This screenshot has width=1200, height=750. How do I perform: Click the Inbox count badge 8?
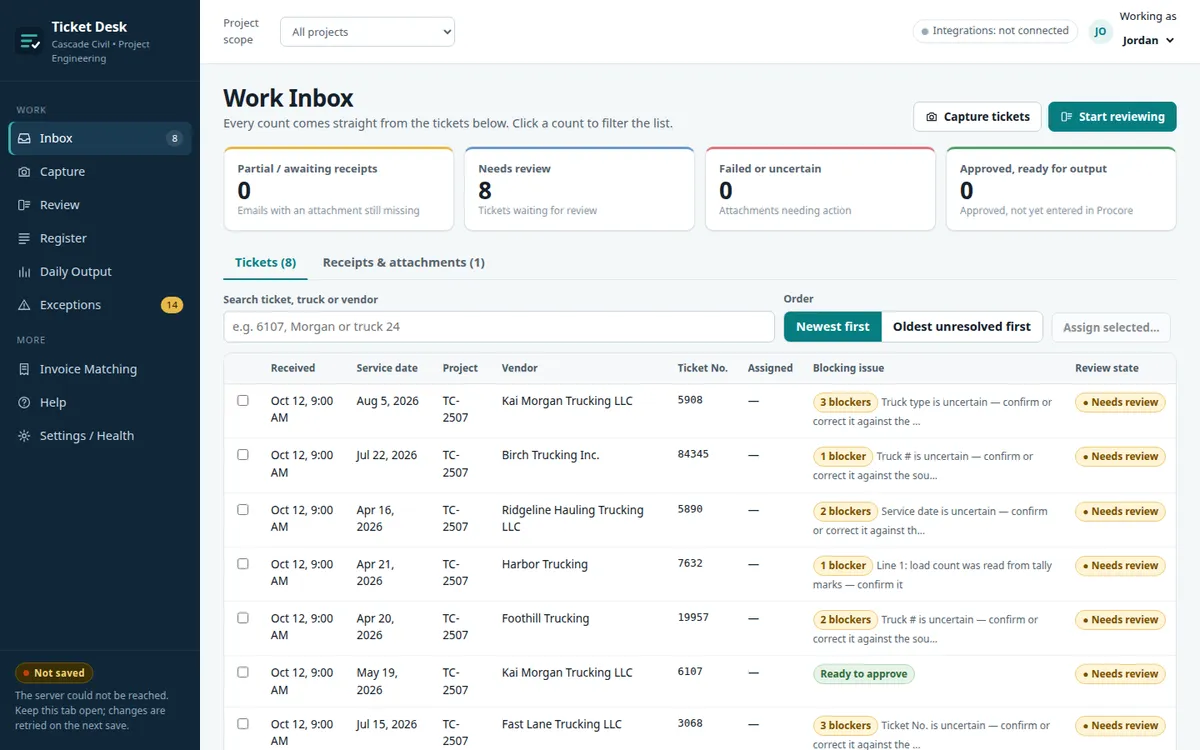click(x=175, y=138)
